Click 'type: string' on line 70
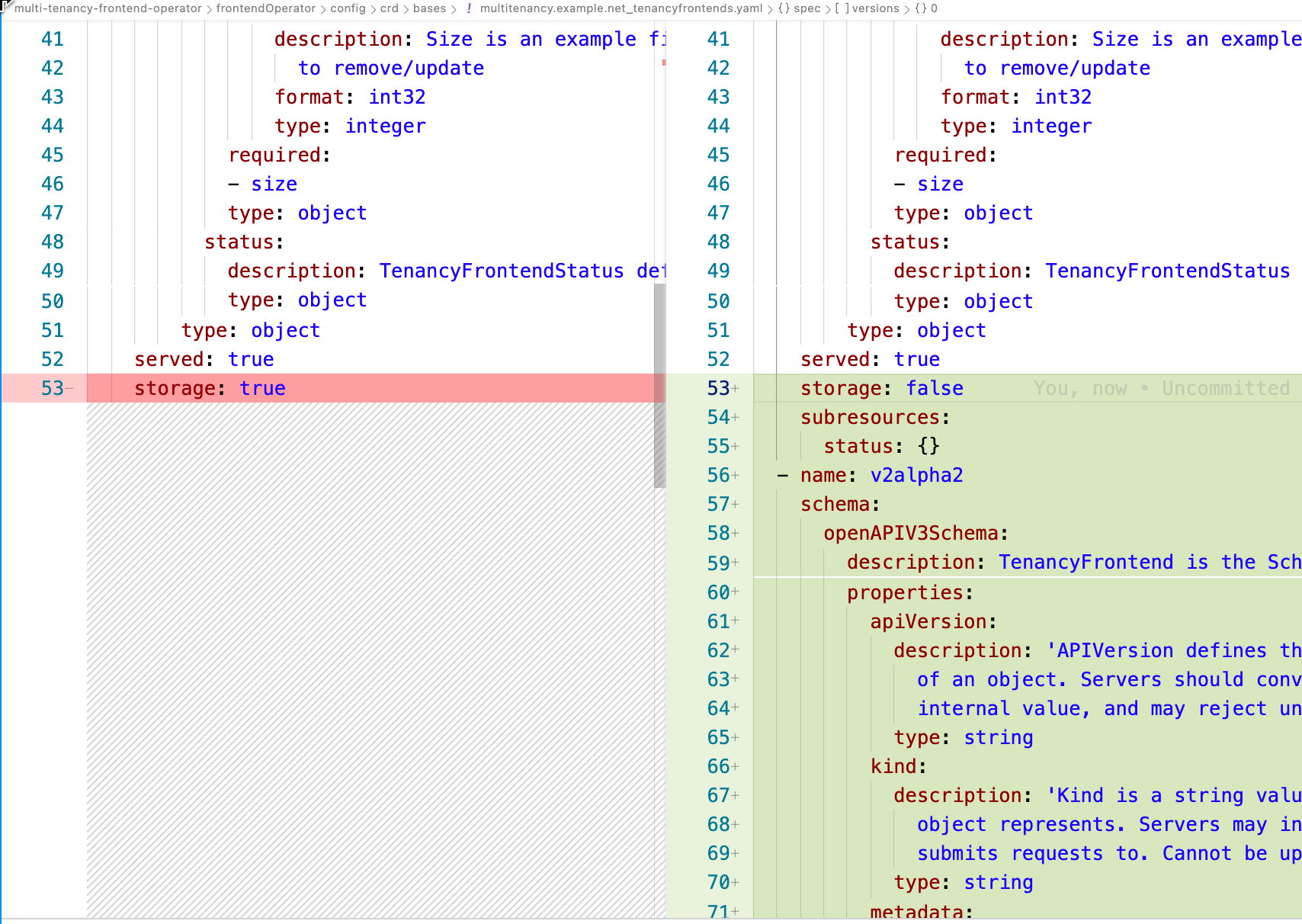 pyautogui.click(x=964, y=882)
